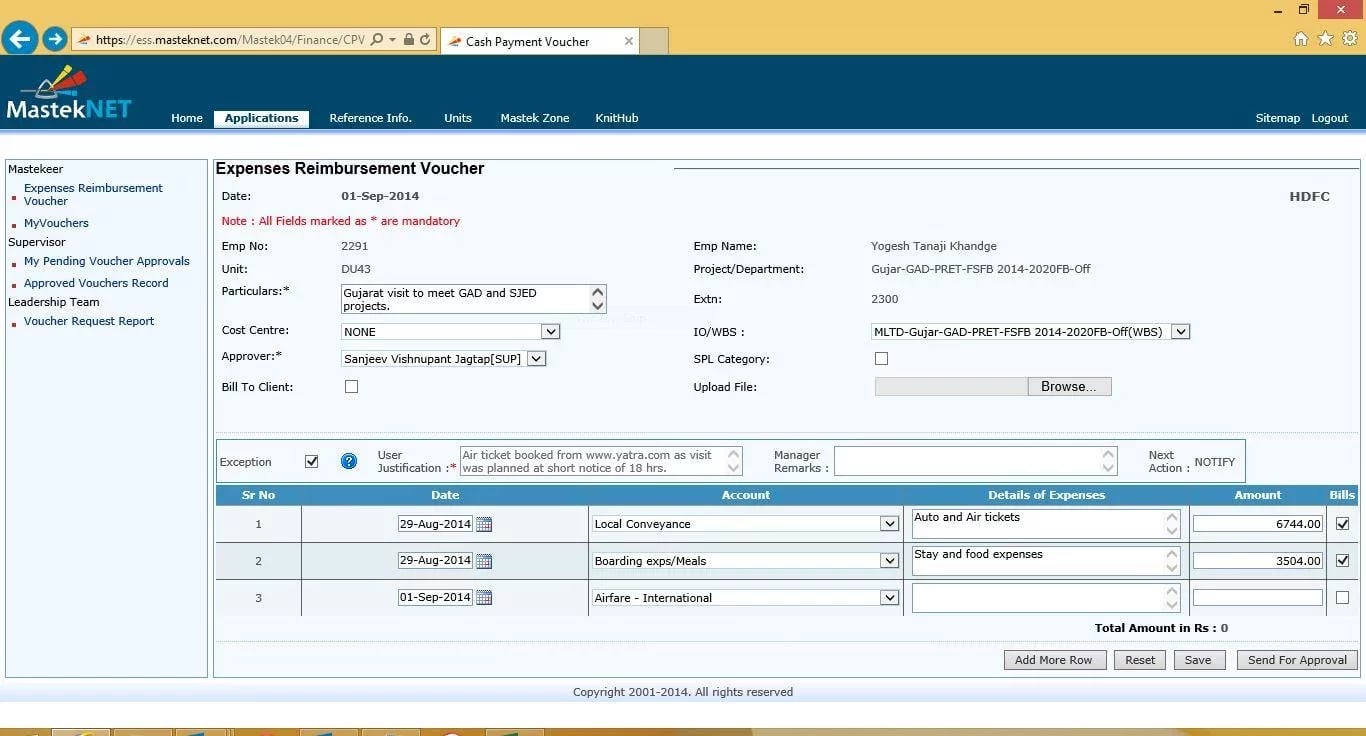
Task: Open the Applications menu
Action: click(261, 118)
